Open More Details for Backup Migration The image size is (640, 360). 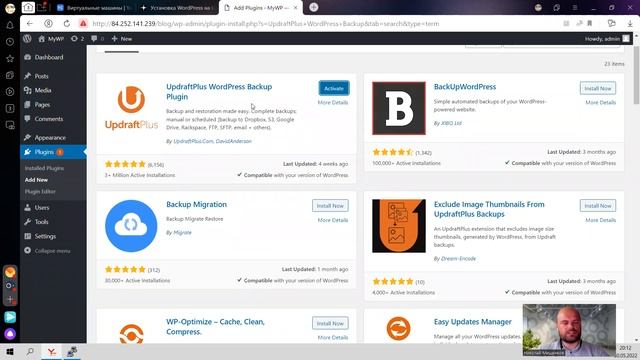(333, 220)
